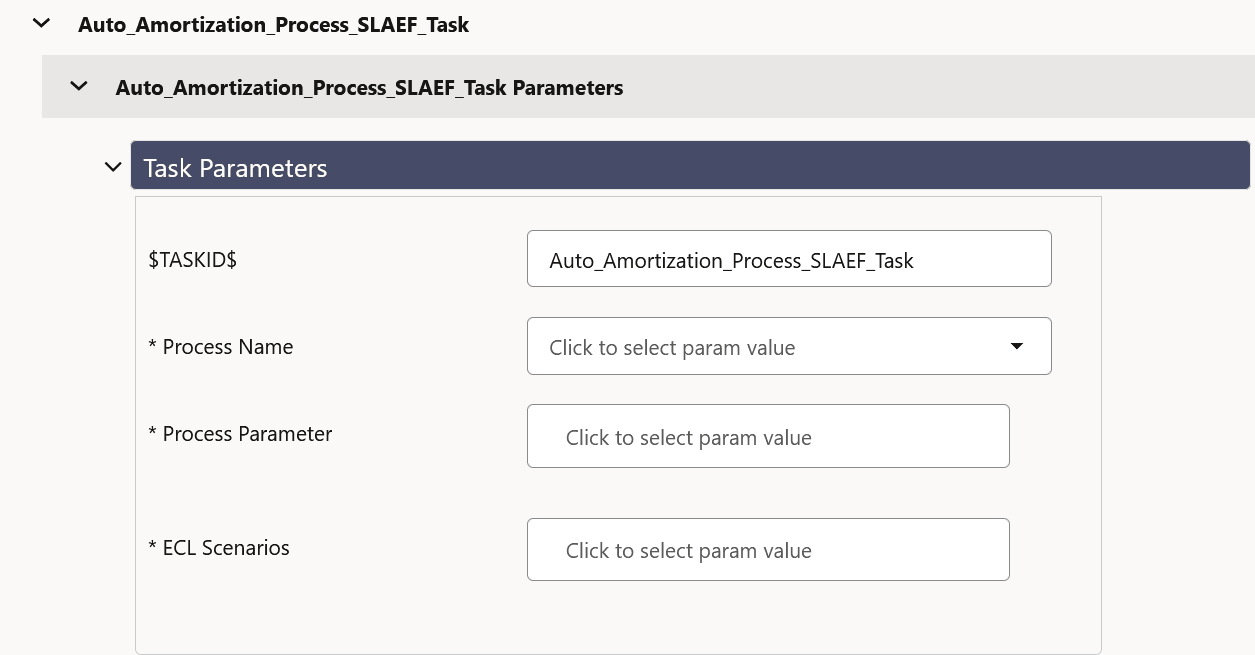Select the text Auto_Amortization_Process_SLAEF_Task in the TASKID field

731,260
